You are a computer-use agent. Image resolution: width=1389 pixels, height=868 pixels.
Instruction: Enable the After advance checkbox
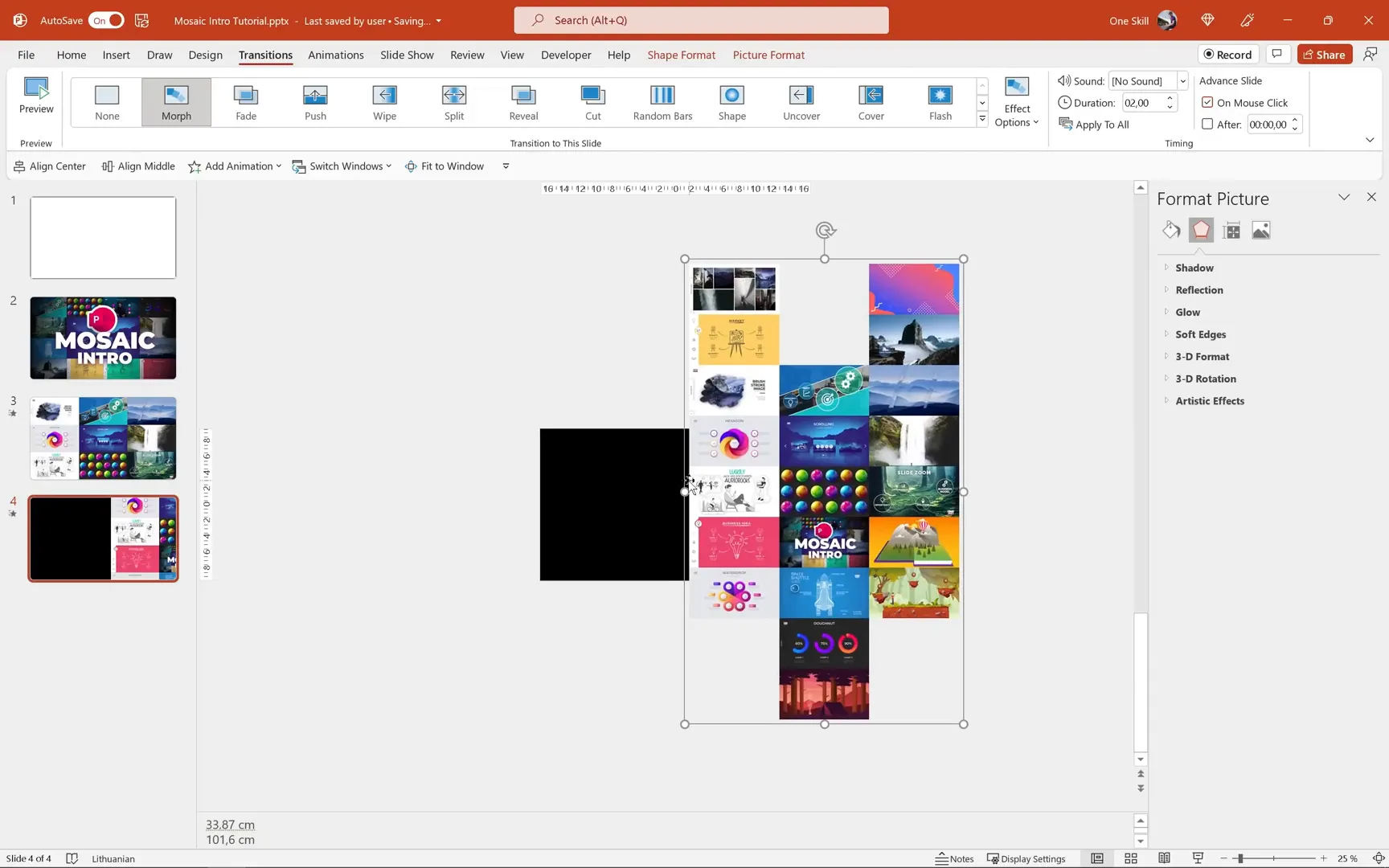click(1207, 125)
